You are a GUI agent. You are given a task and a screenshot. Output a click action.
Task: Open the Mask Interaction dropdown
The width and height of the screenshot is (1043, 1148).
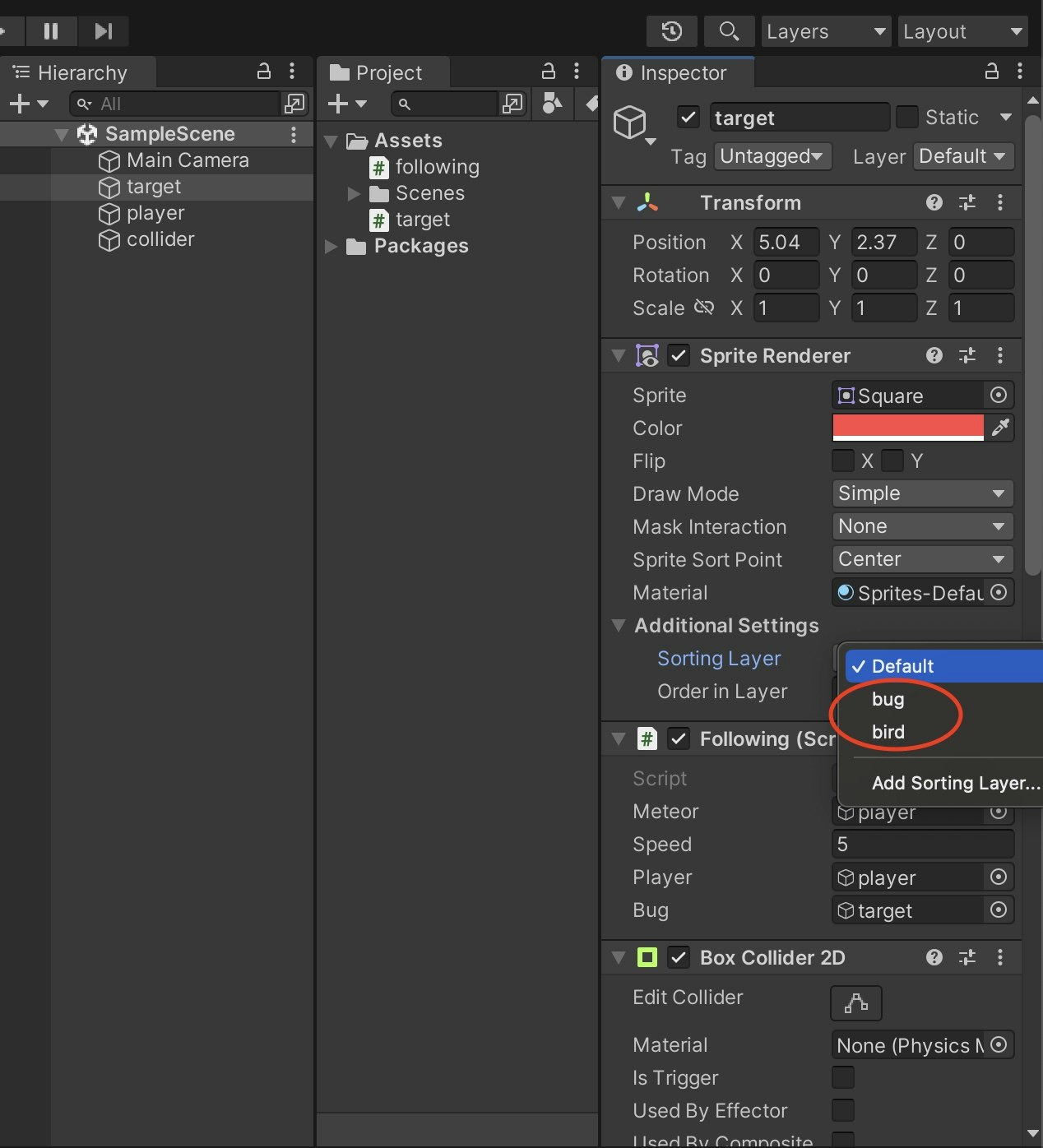coord(922,526)
